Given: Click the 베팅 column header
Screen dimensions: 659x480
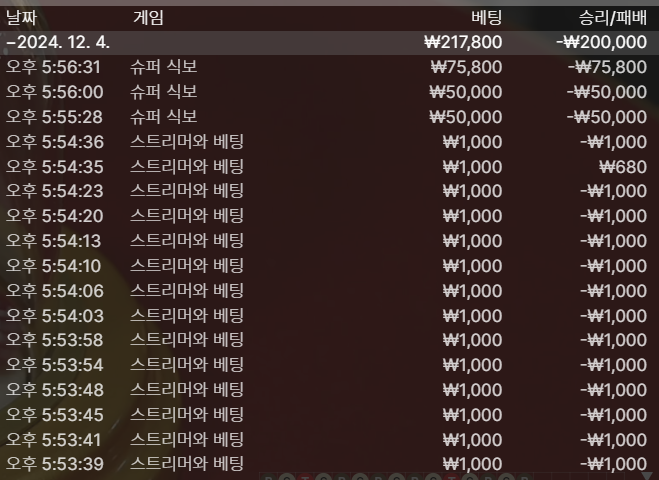Looking at the screenshot, I should (486, 18).
